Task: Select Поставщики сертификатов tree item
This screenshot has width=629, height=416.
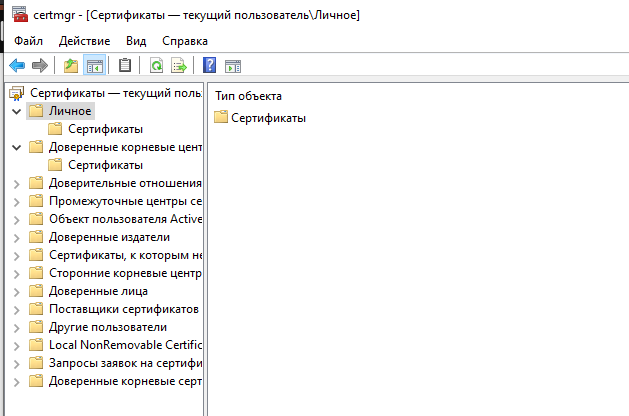Action: click(x=124, y=309)
